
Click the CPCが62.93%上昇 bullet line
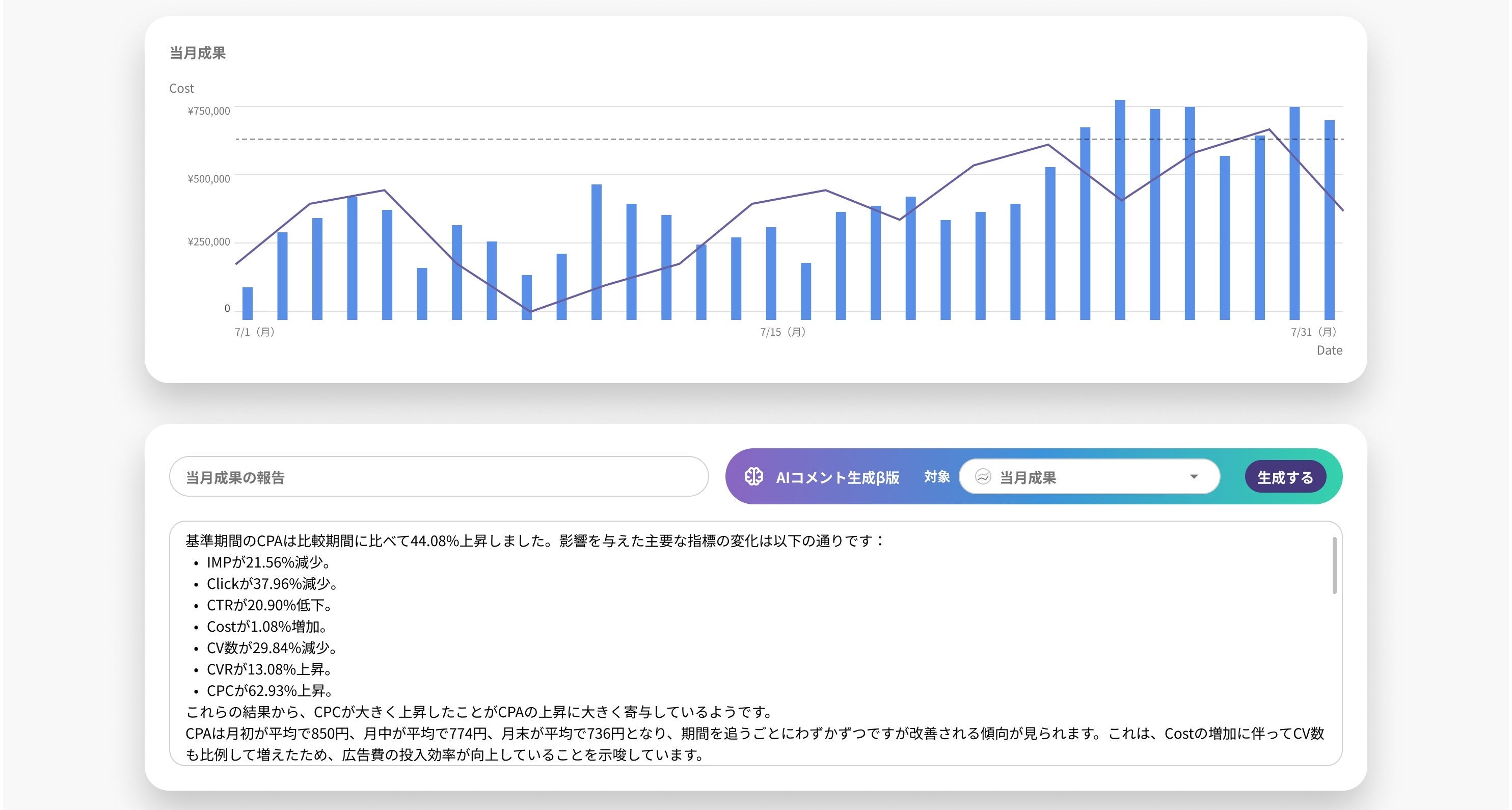(x=270, y=691)
